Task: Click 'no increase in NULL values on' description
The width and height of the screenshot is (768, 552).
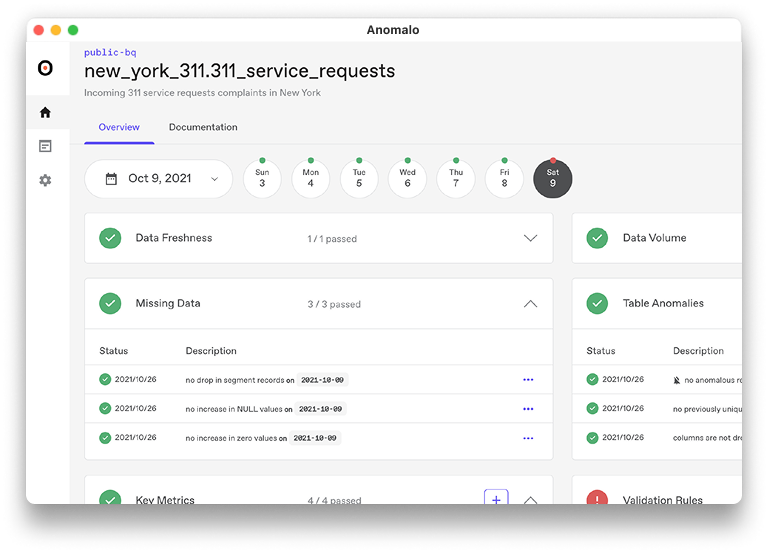Action: click(x=239, y=409)
